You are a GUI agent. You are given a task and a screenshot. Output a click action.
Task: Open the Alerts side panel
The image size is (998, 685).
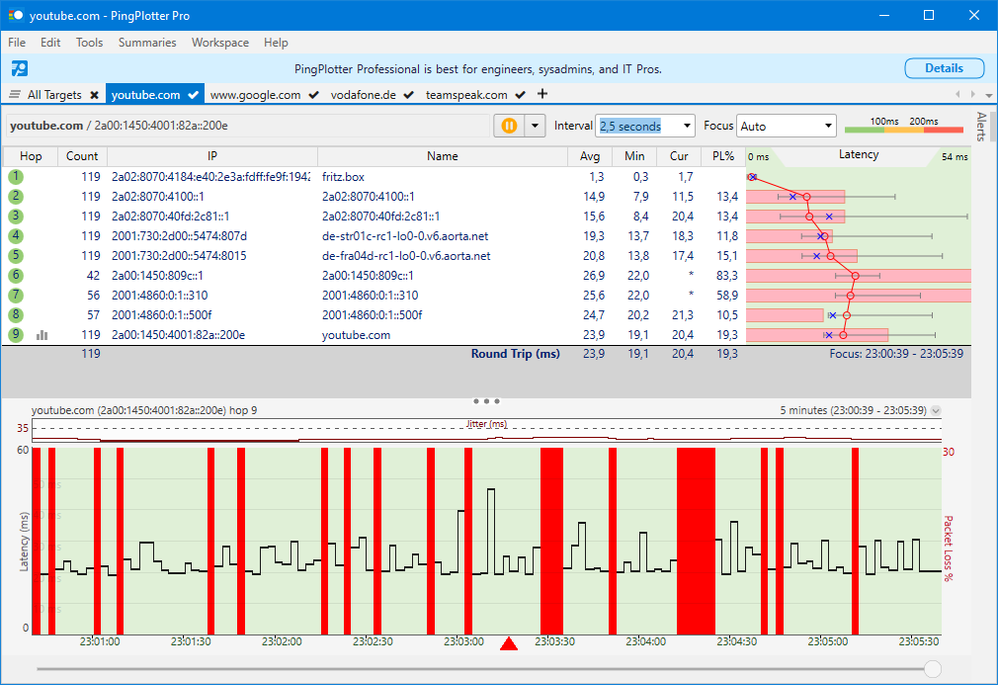coord(981,127)
